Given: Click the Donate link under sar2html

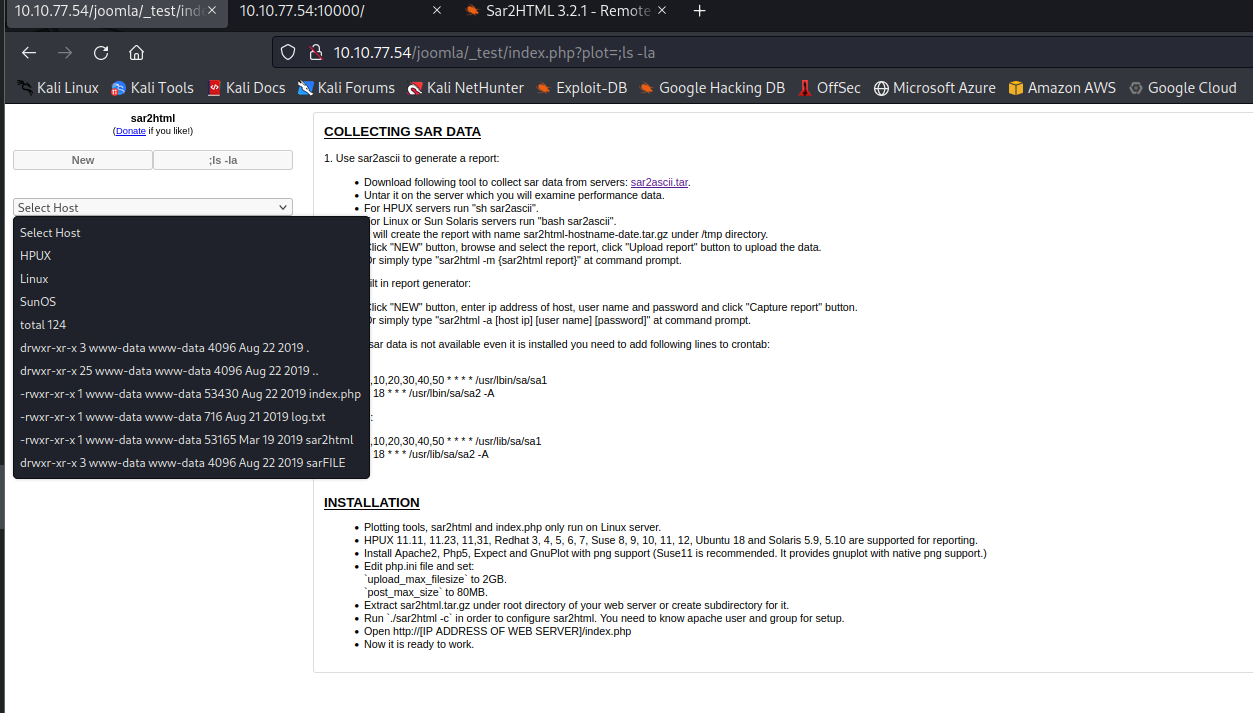Looking at the screenshot, I should click(x=130, y=130).
